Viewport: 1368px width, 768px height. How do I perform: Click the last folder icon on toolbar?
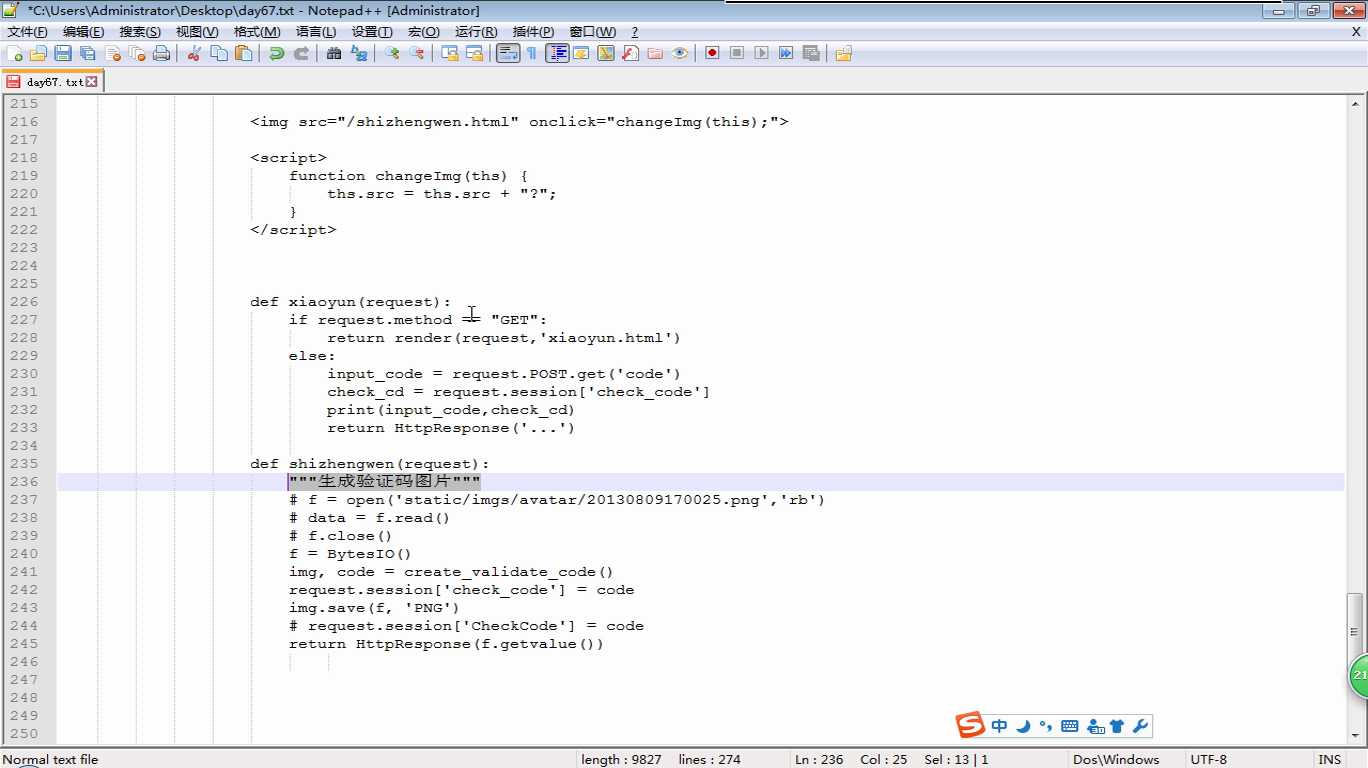[843, 53]
